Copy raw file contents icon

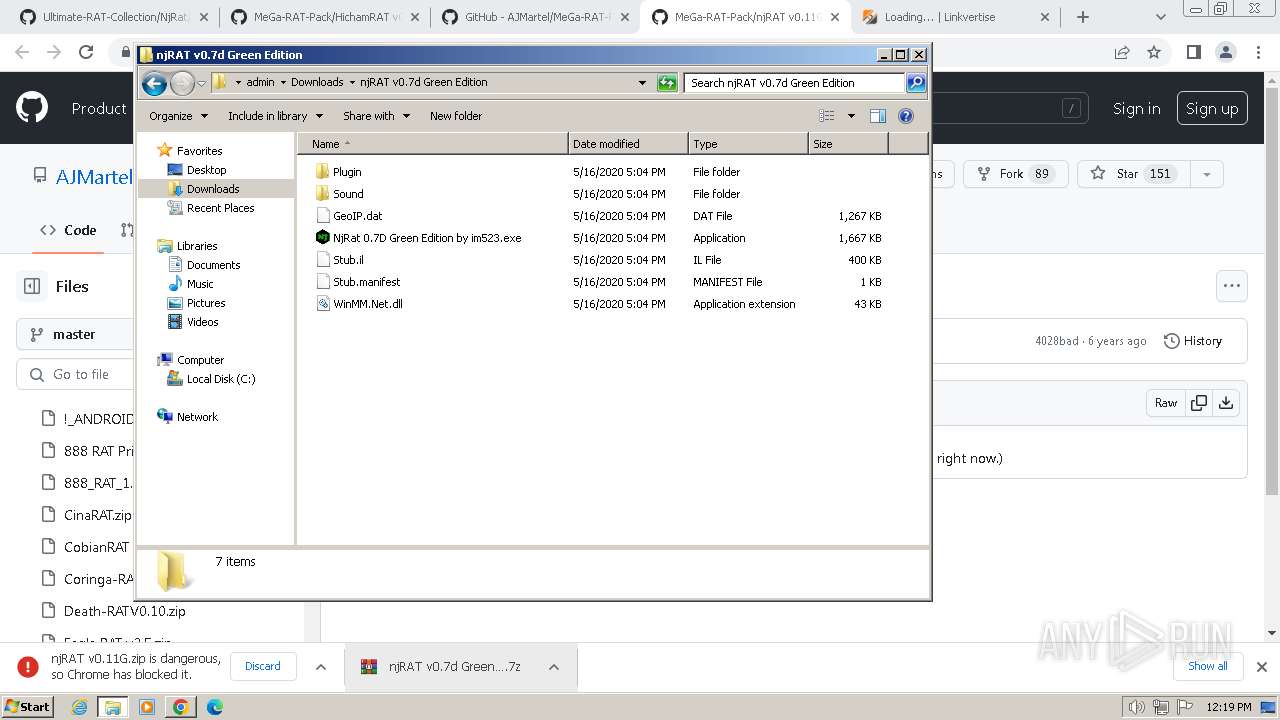tap(1198, 403)
